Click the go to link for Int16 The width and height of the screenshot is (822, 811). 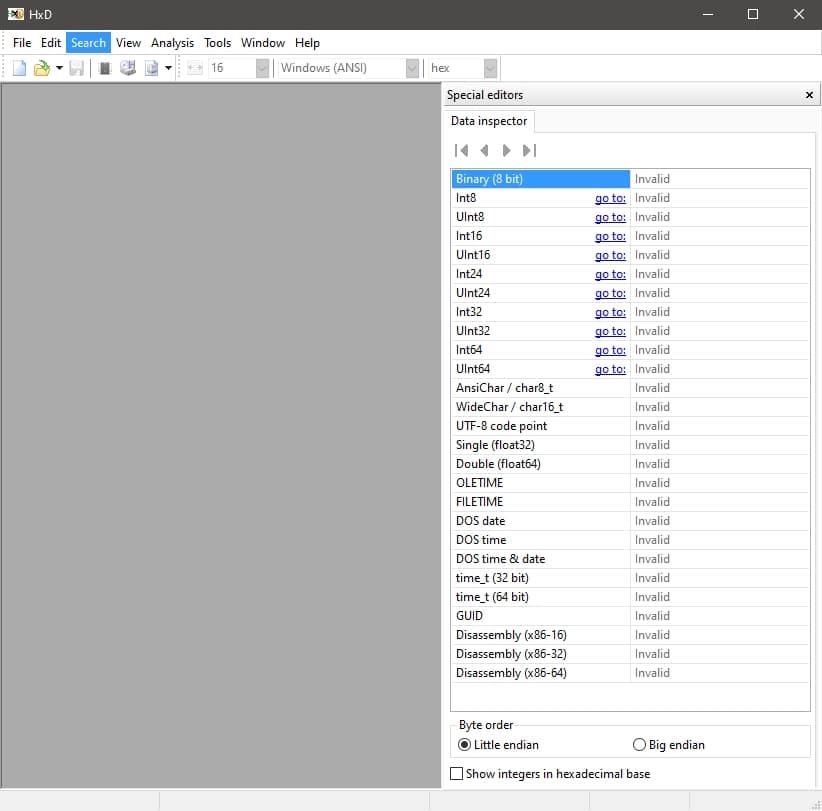(610, 236)
